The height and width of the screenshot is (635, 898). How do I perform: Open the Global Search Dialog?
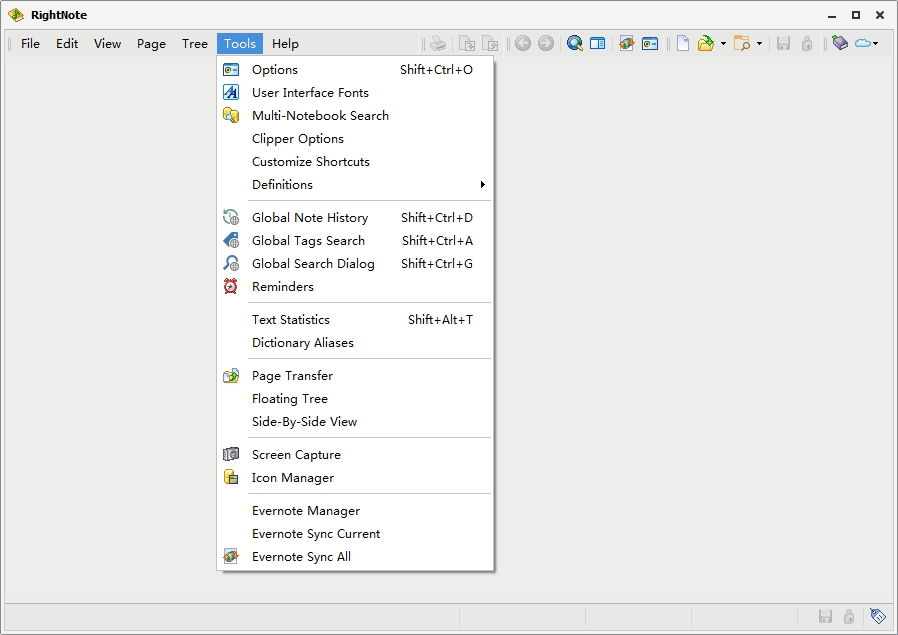pos(355,263)
